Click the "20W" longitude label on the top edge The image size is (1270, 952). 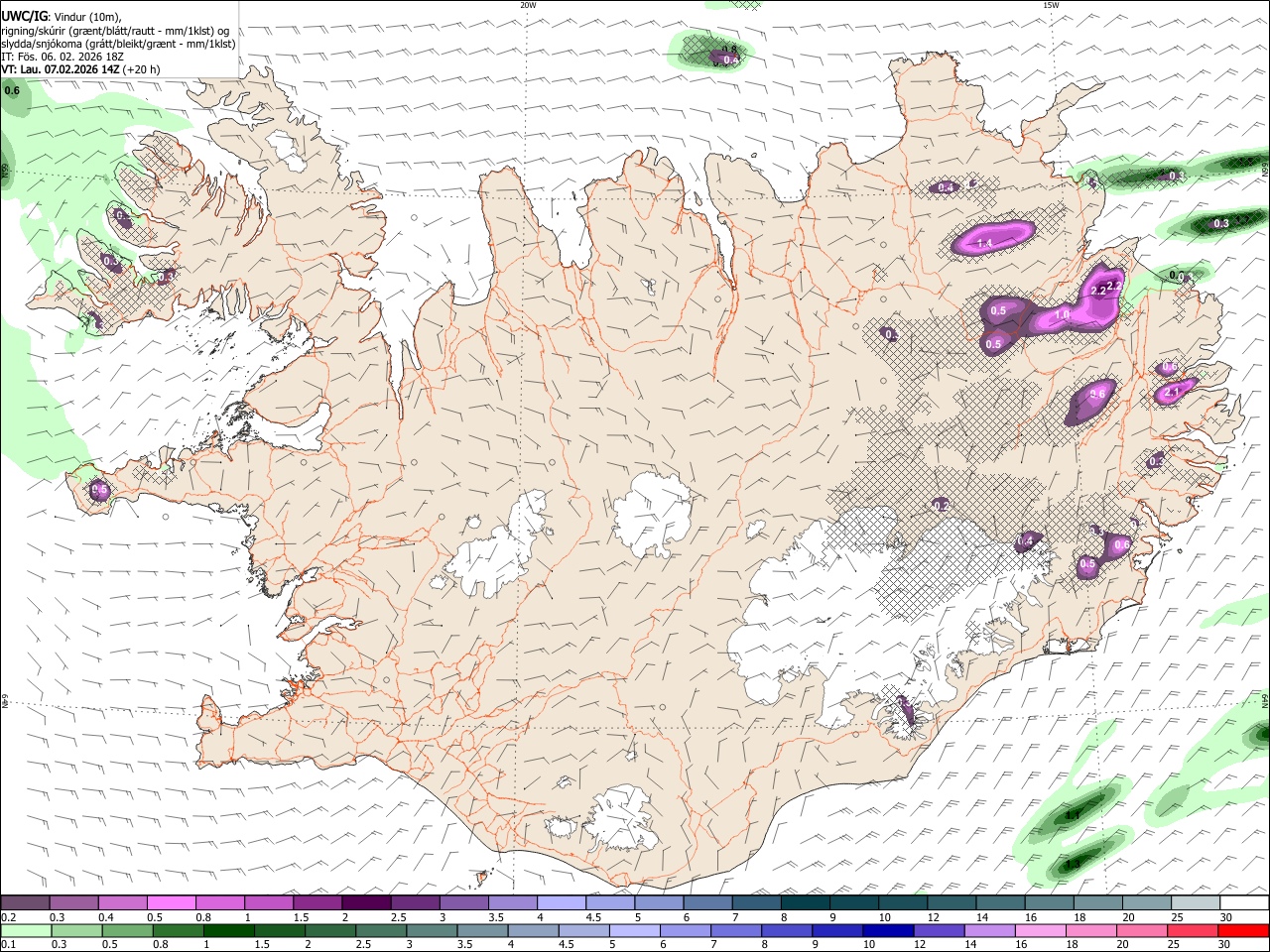(528, 5)
